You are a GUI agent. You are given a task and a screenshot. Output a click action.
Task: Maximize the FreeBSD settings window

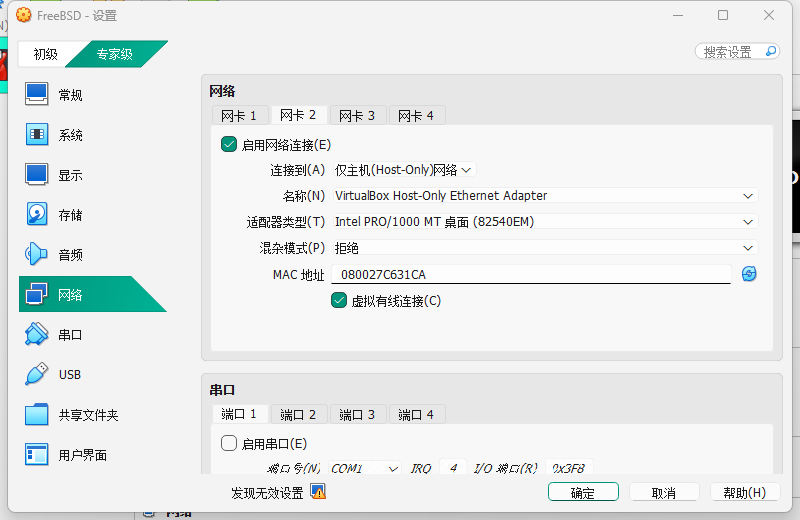pos(723,15)
